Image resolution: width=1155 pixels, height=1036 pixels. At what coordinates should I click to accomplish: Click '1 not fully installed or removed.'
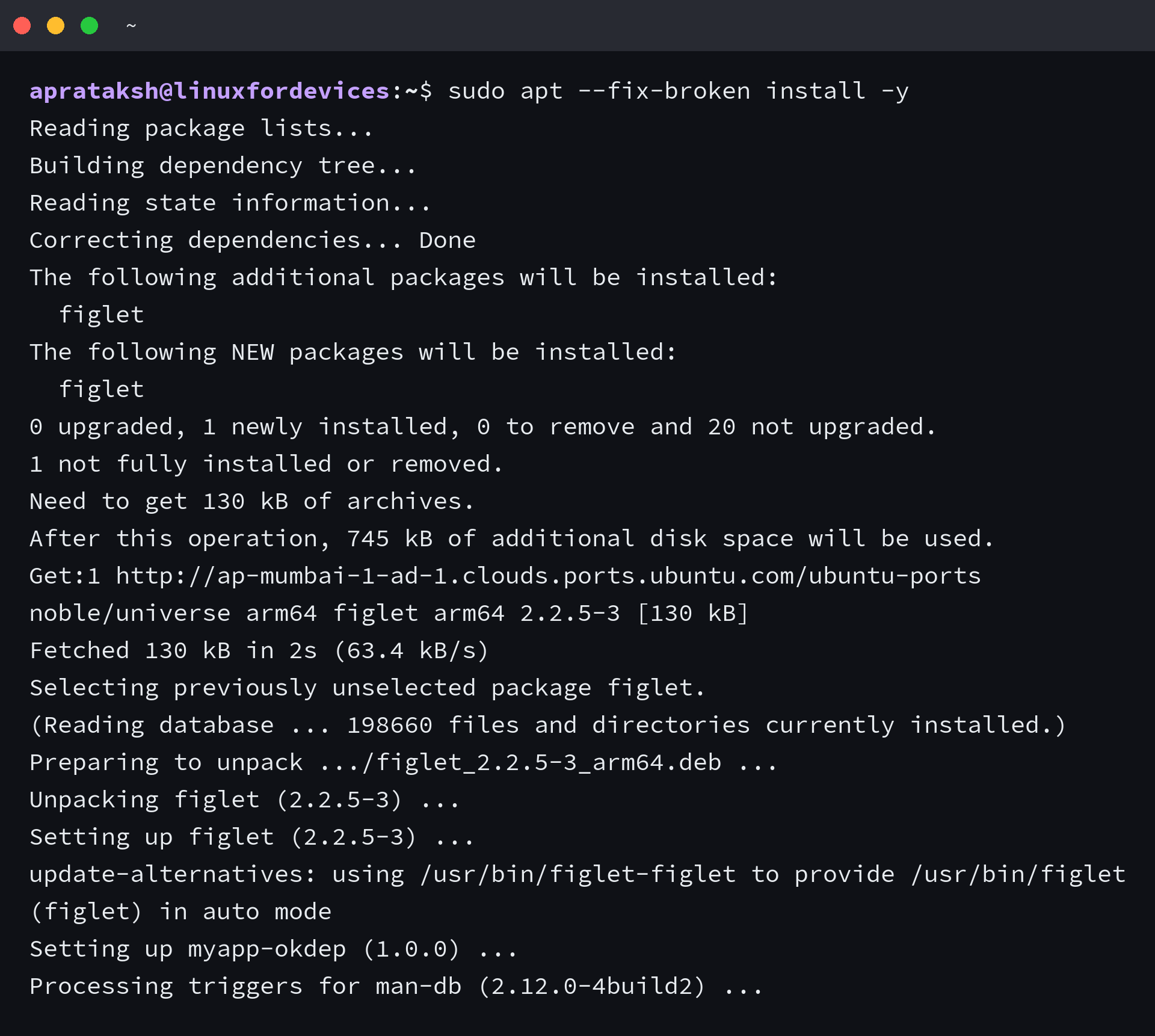(x=266, y=464)
